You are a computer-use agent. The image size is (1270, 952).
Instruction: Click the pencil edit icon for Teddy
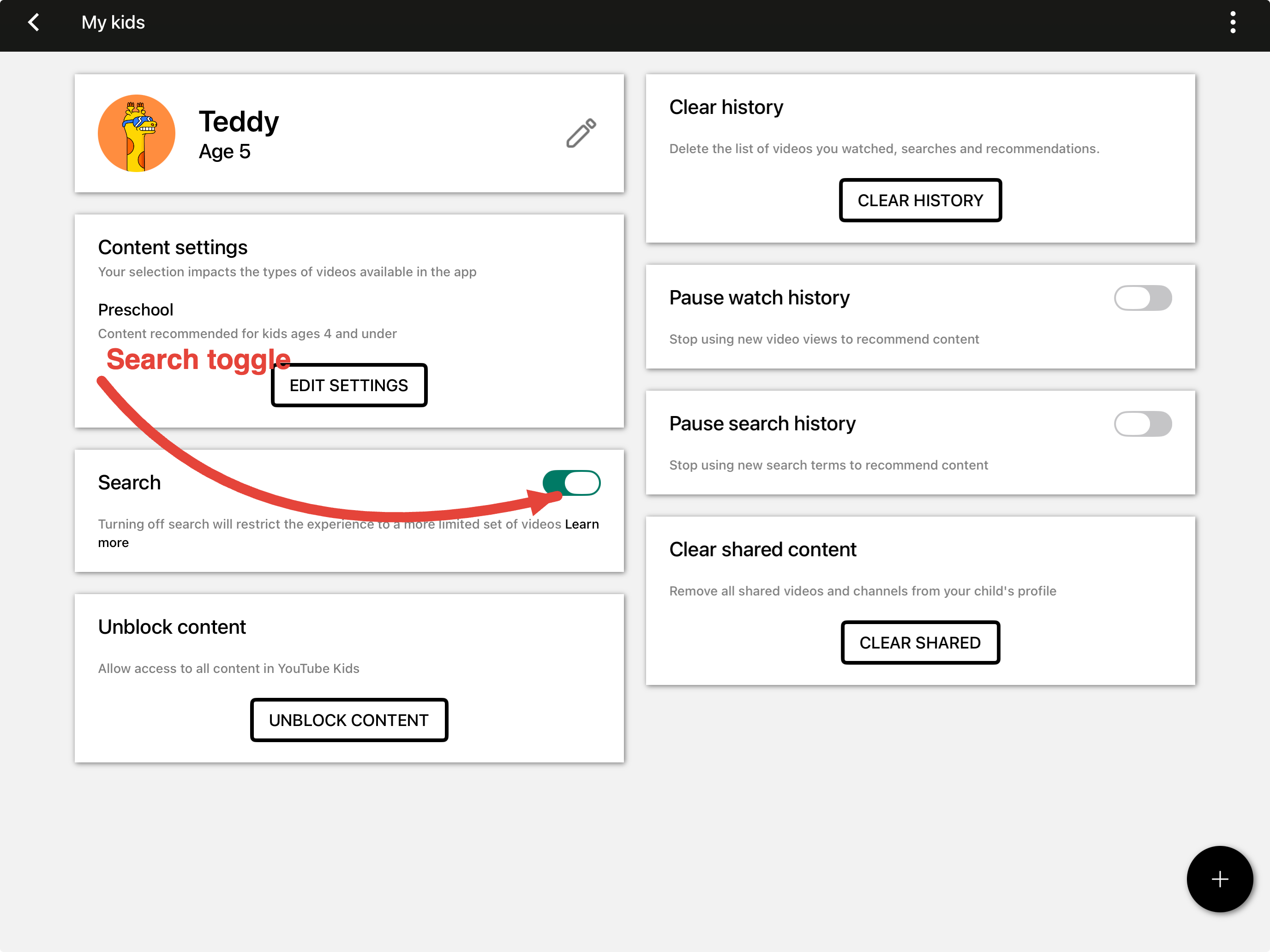[581, 134]
